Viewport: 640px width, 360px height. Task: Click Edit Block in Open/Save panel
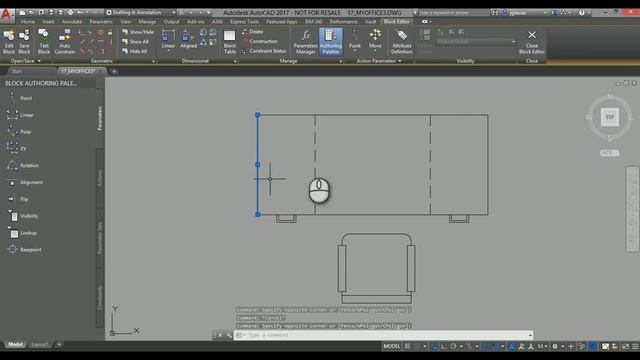pyautogui.click(x=9, y=42)
